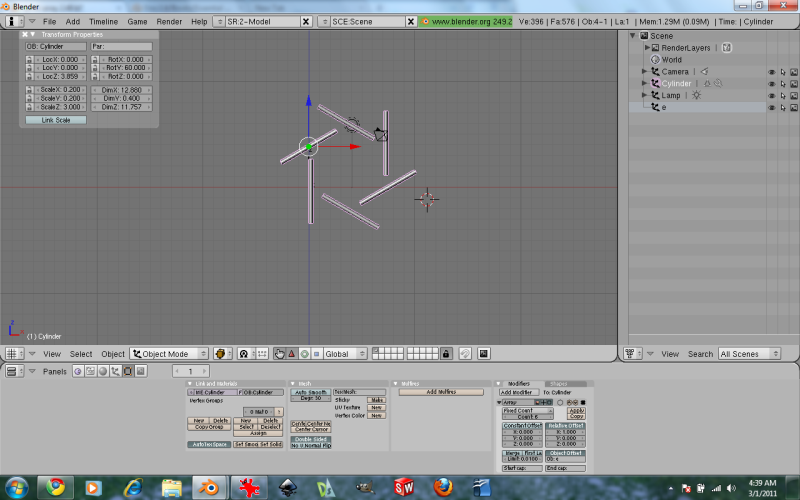The width and height of the screenshot is (800, 500).
Task: Click the Set Smooth button
Action: (246, 444)
